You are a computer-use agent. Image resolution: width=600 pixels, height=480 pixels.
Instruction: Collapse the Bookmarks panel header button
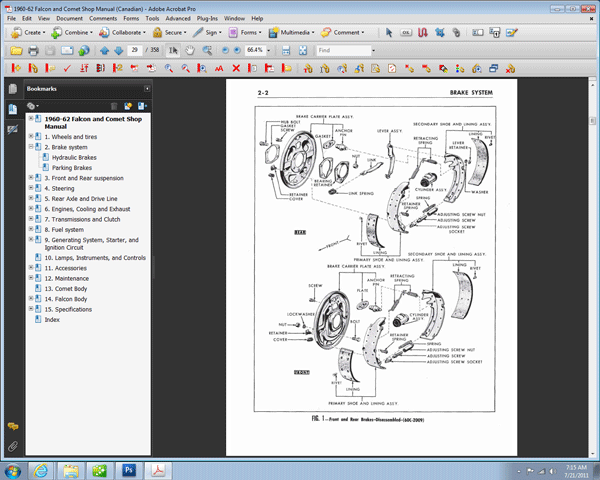[147, 89]
